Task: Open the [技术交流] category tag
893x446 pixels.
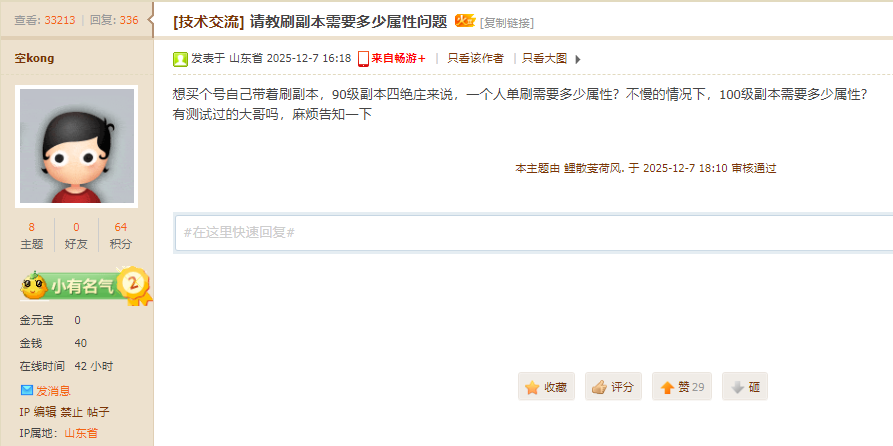Action: click(x=209, y=22)
